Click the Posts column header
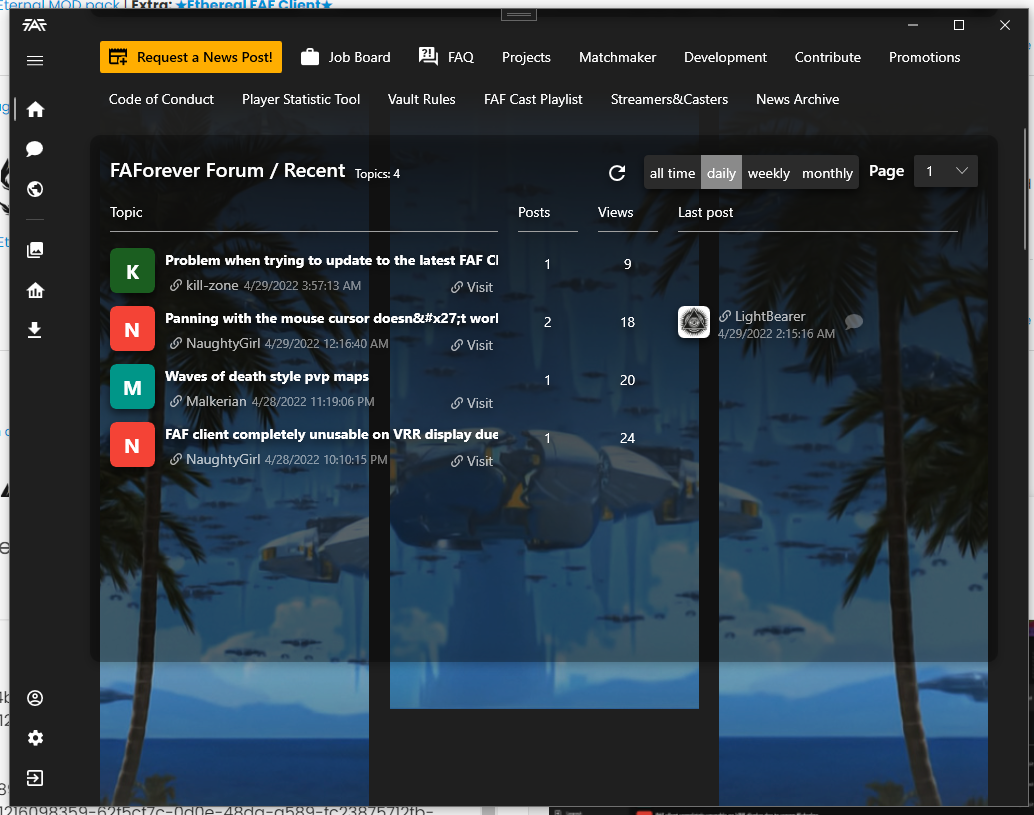This screenshot has width=1034, height=815. (x=533, y=212)
